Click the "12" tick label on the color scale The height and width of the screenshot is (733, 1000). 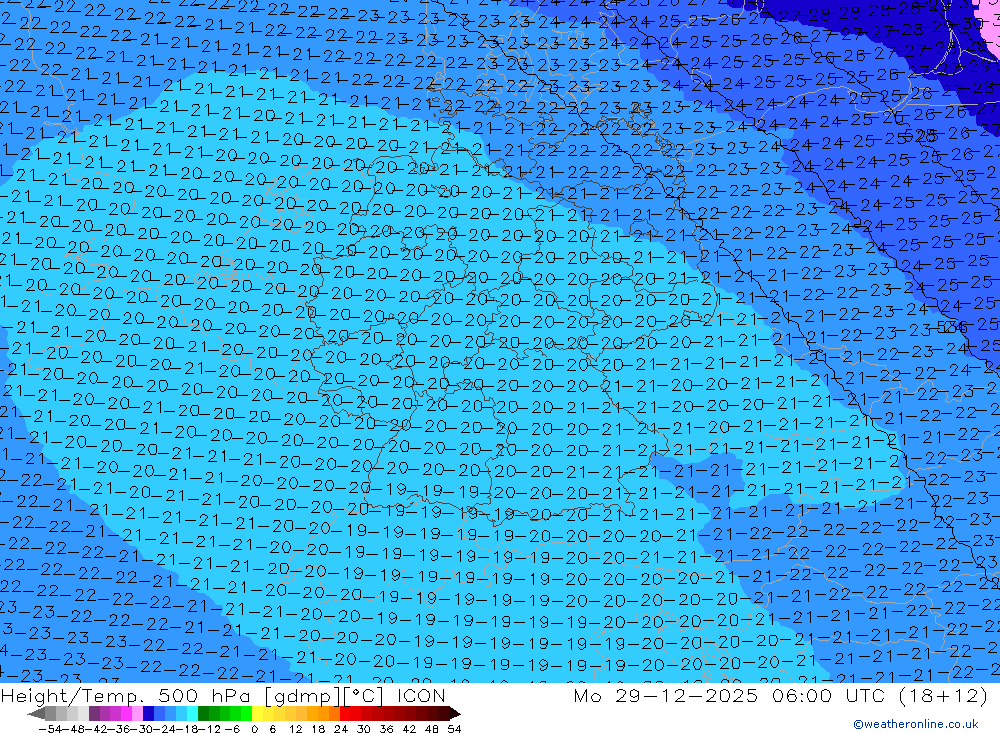click(x=295, y=729)
